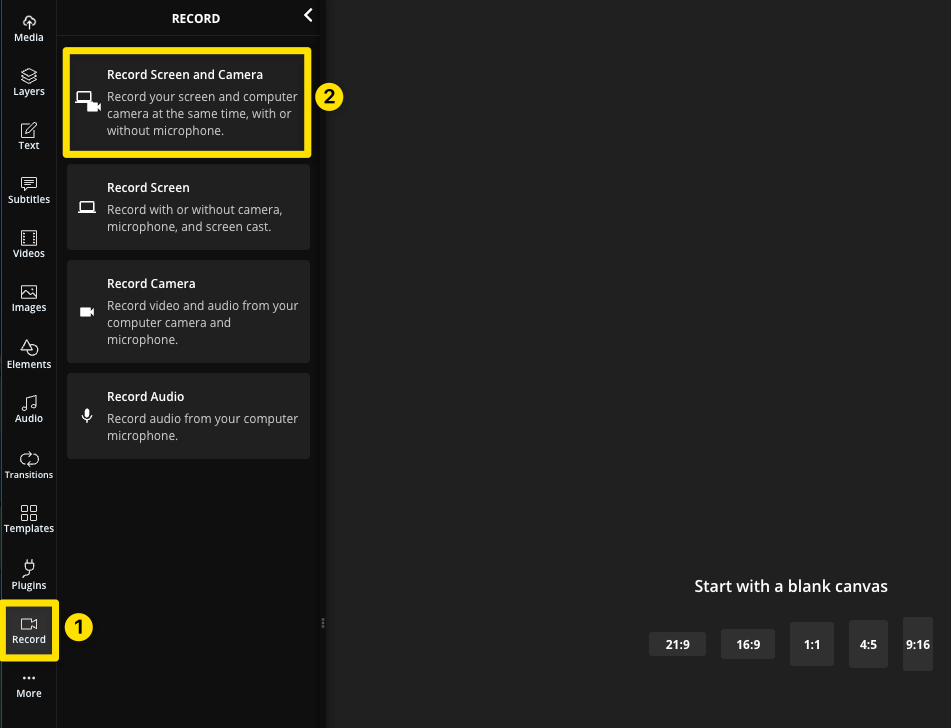Browse the Templates panel
Image resolution: width=951 pixels, height=728 pixels.
(x=28, y=519)
